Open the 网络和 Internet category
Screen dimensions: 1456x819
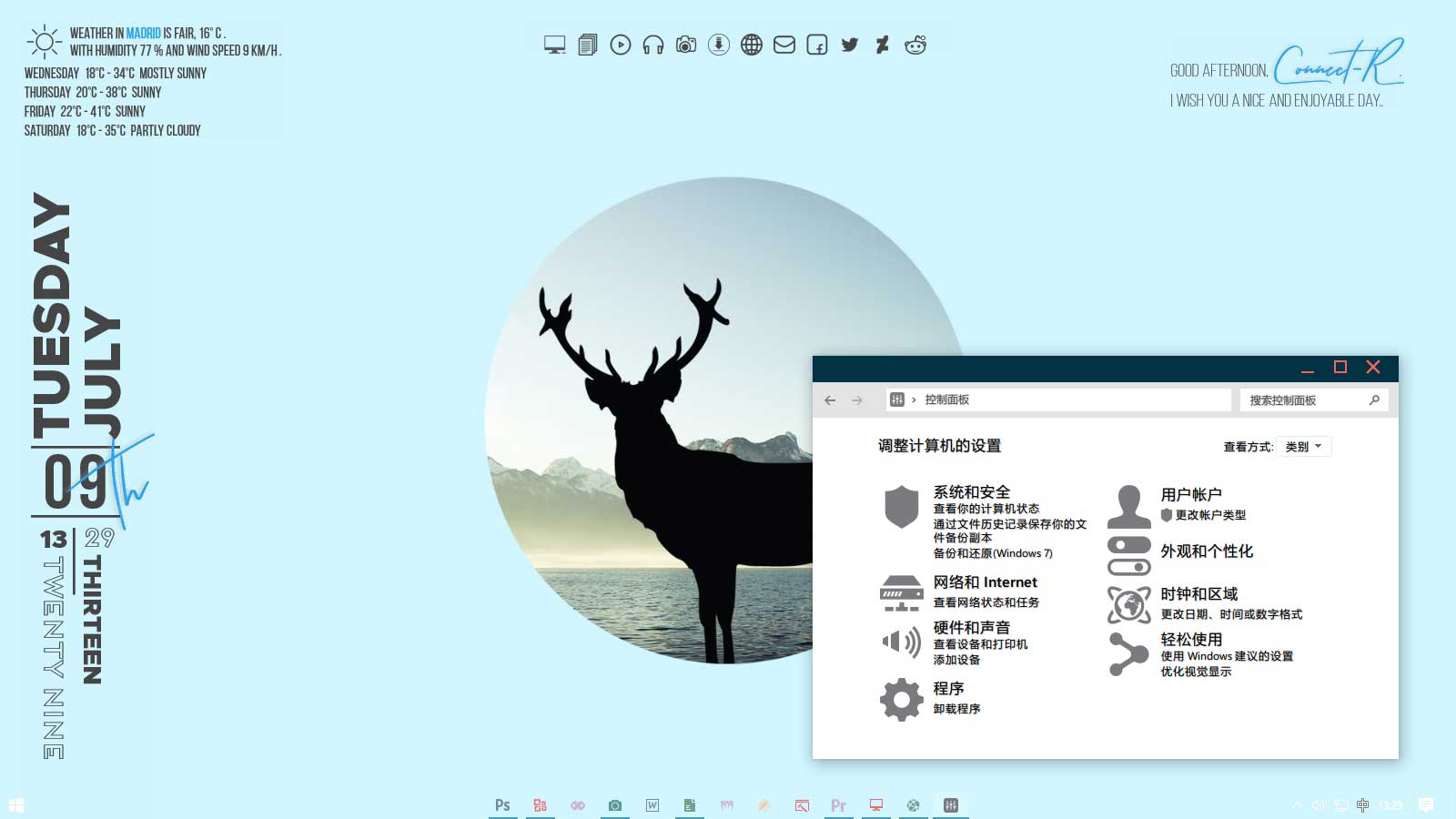click(x=985, y=582)
